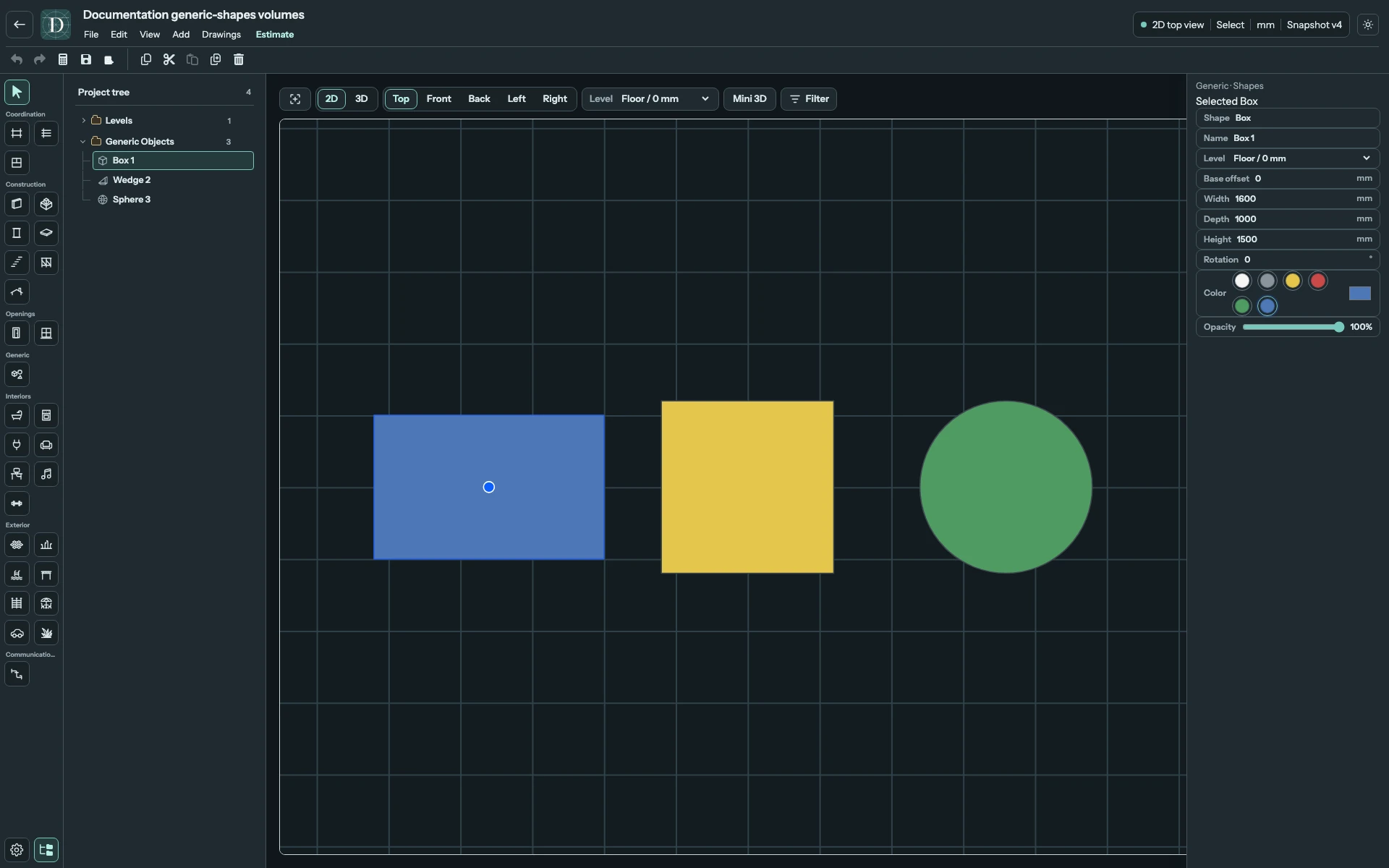Switch to the Right view tab
The image size is (1389, 868).
555,99
